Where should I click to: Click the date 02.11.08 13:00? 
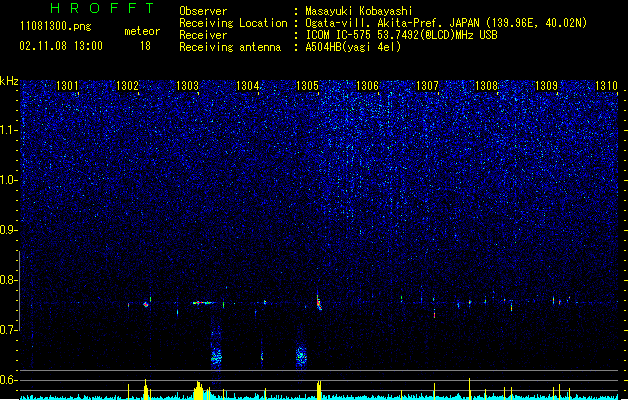(61, 46)
